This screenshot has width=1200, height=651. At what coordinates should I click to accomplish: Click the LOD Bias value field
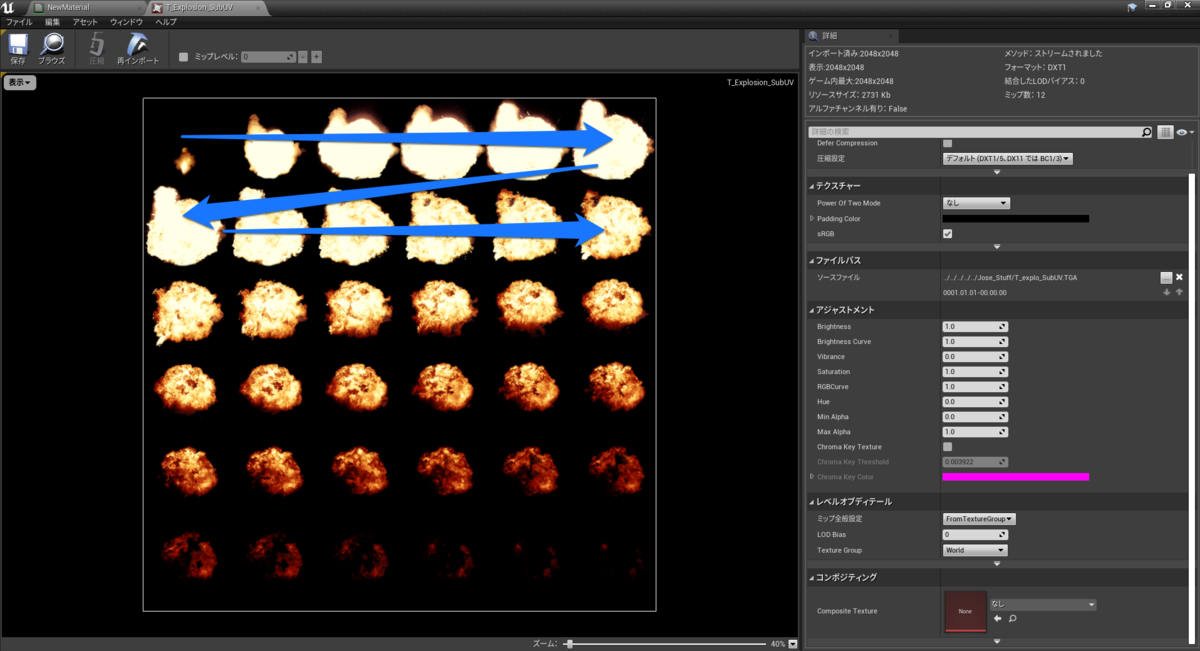(x=975, y=535)
